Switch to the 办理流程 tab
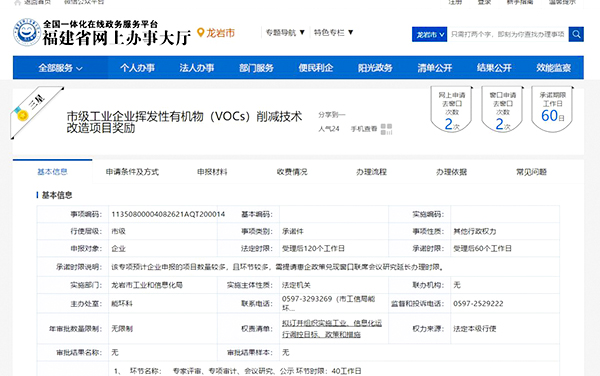 click(x=372, y=172)
